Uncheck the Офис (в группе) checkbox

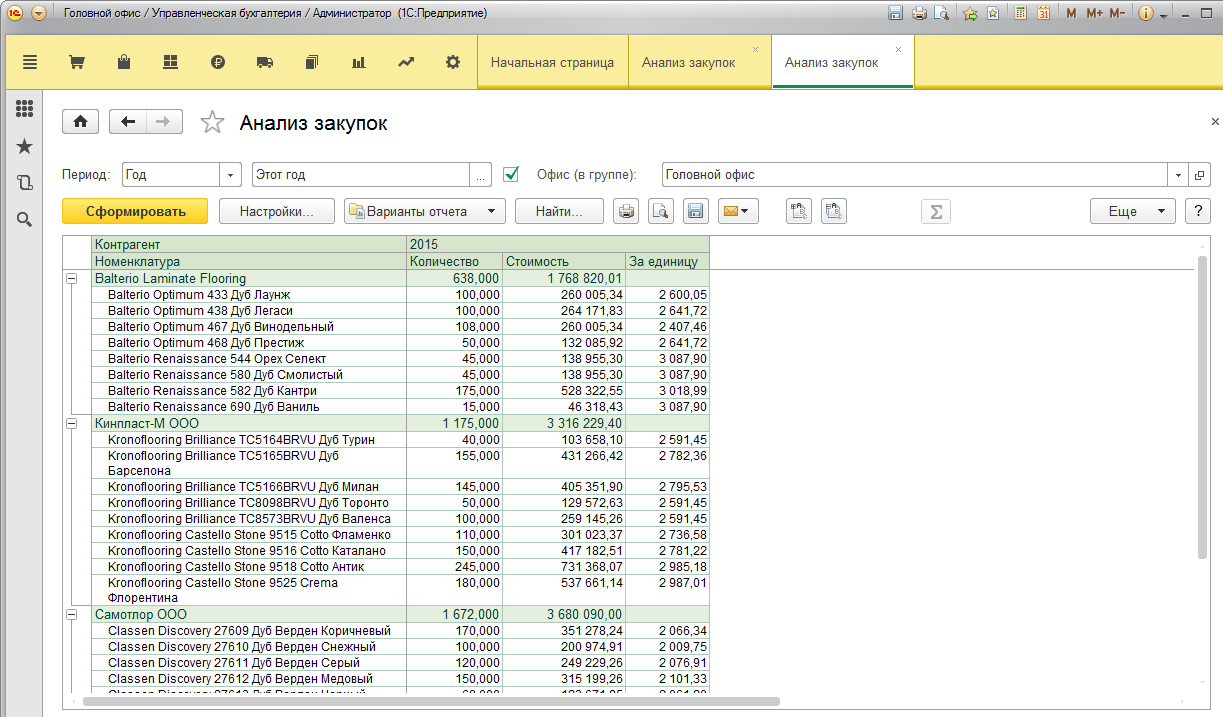[x=511, y=174]
